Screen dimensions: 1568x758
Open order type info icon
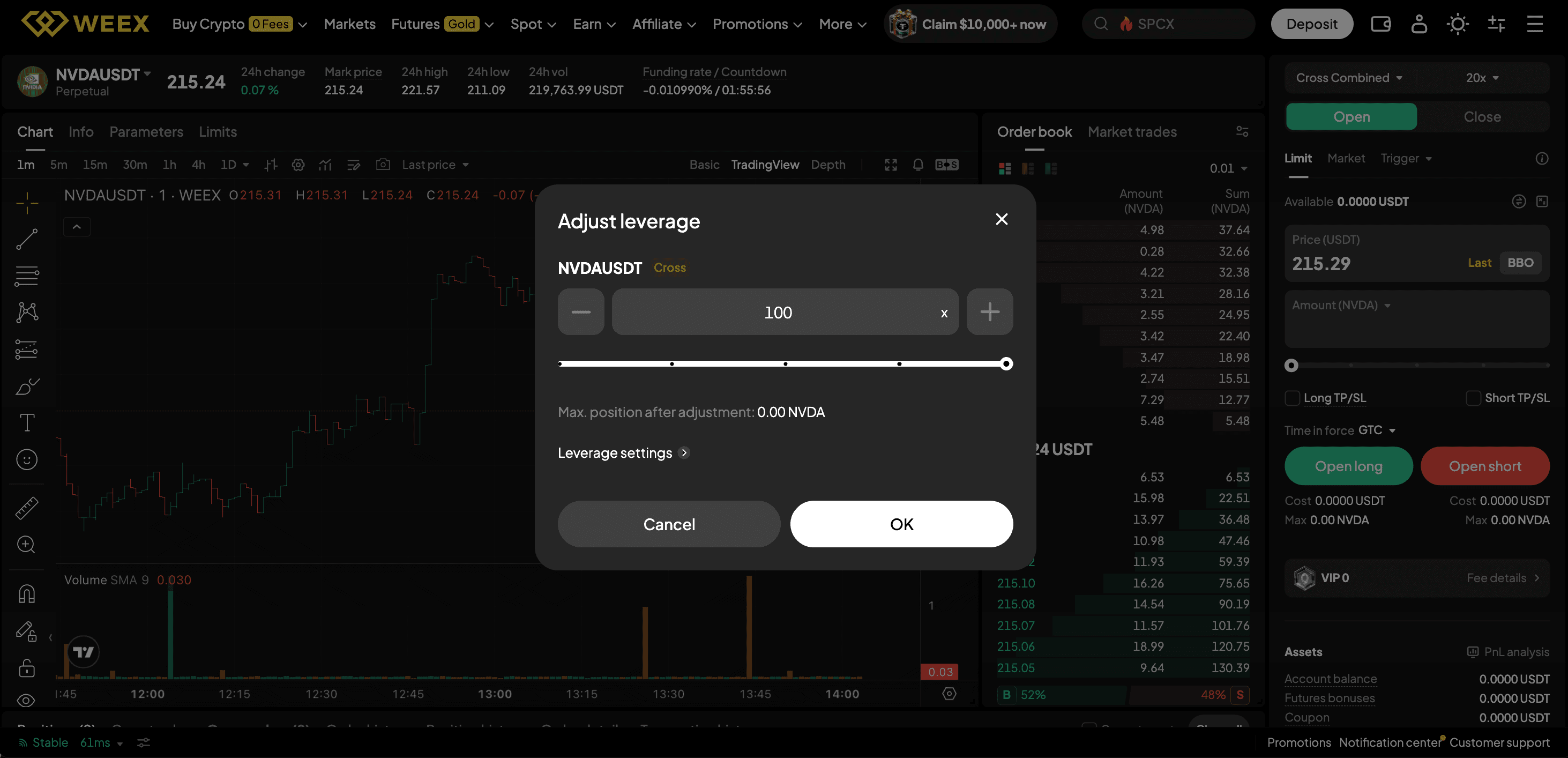click(x=1542, y=158)
